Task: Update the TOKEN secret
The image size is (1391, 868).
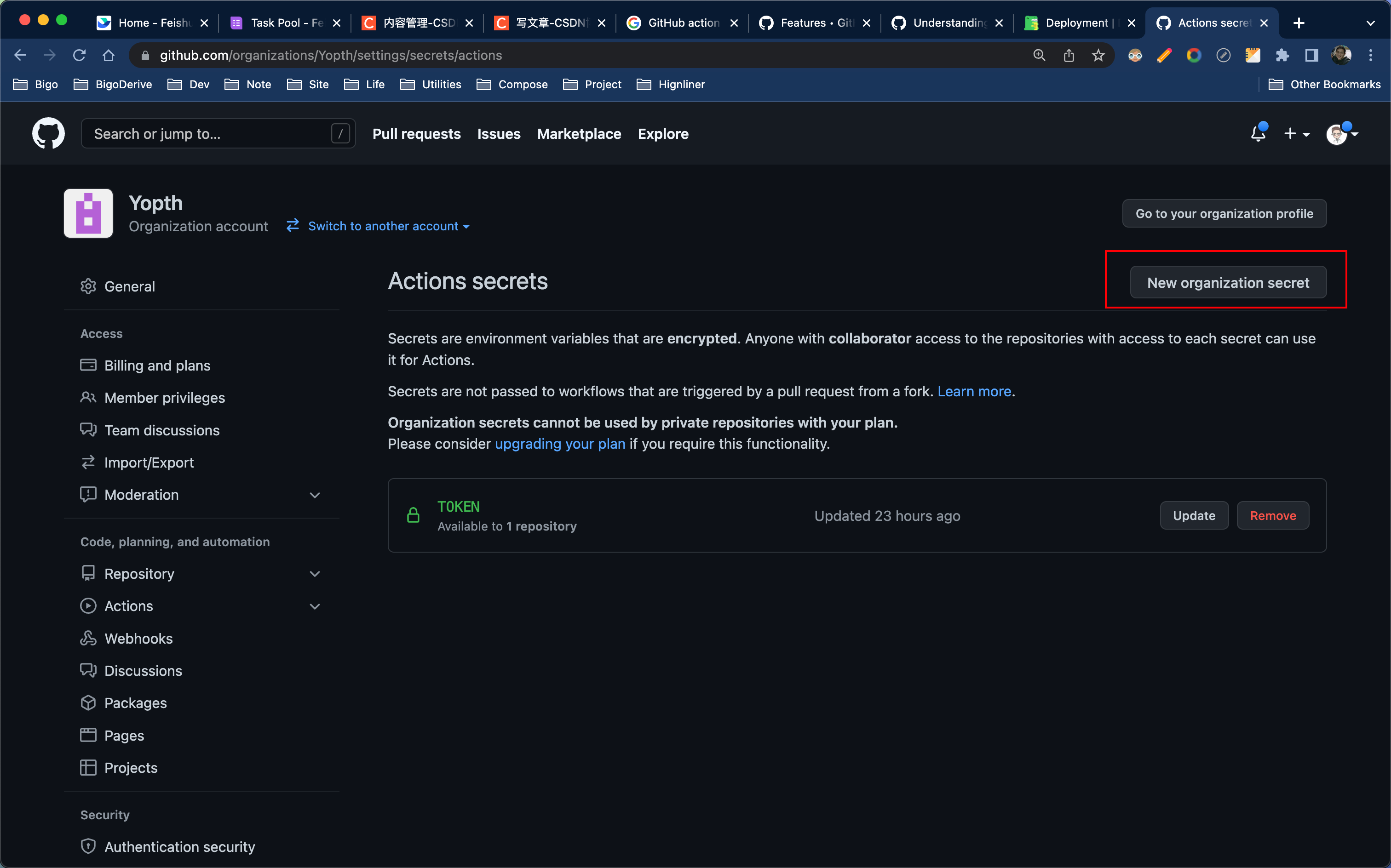Action: coord(1193,515)
